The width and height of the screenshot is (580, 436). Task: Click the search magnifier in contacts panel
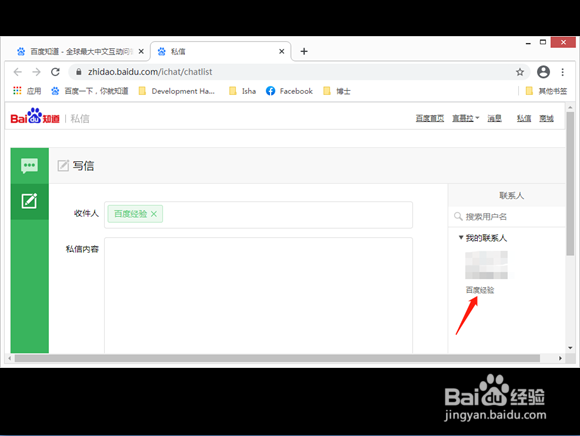click(x=458, y=216)
